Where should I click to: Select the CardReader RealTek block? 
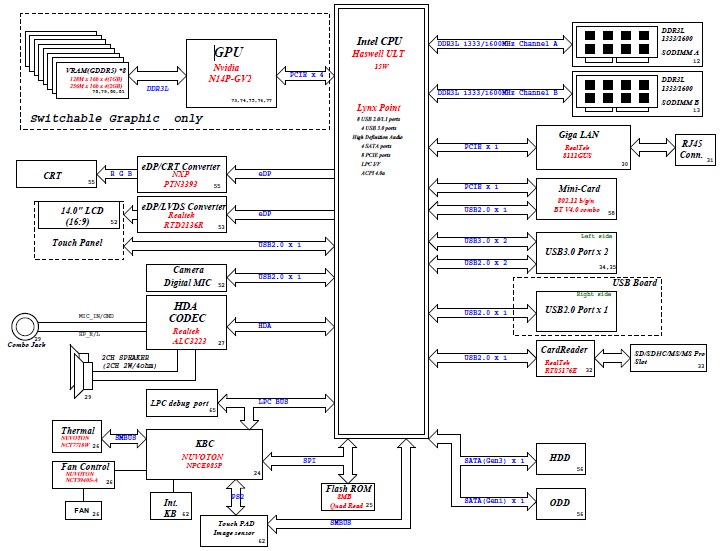(565, 359)
